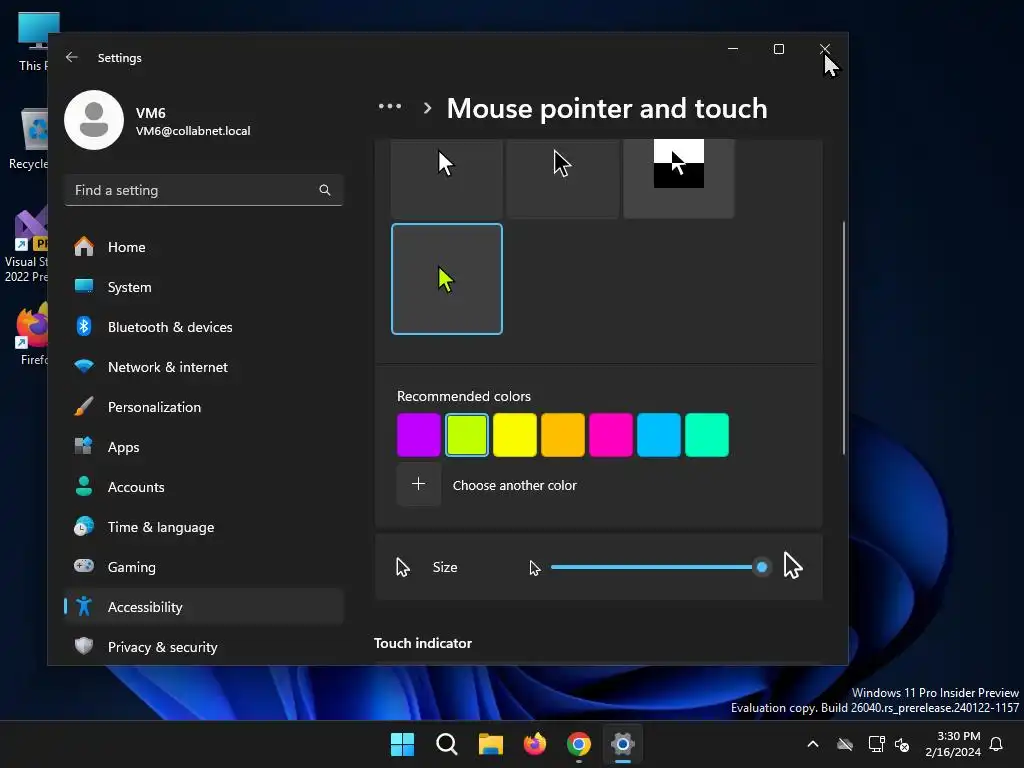Image resolution: width=1024 pixels, height=768 pixels.
Task: Choose the turquoise recommended color
Action: [707, 435]
